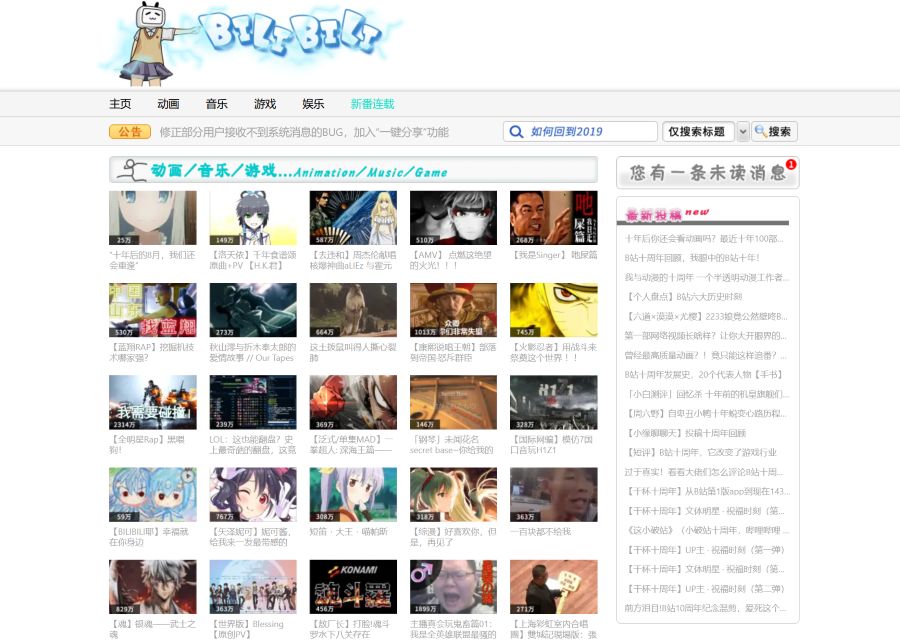
Task: Open the 【洛天依】 video thumbnail
Action: click(x=253, y=218)
